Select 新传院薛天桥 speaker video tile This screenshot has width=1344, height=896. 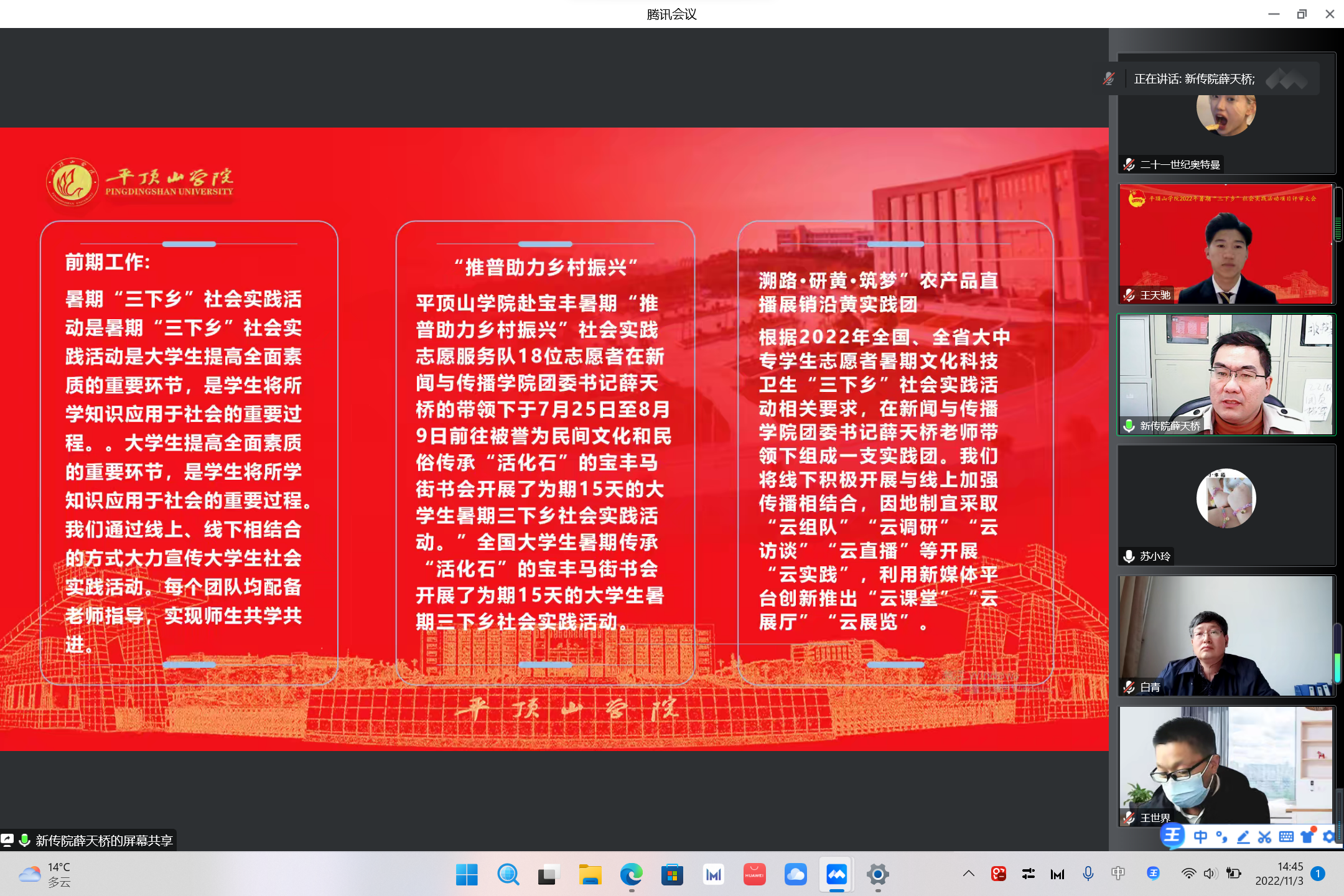[1226, 375]
